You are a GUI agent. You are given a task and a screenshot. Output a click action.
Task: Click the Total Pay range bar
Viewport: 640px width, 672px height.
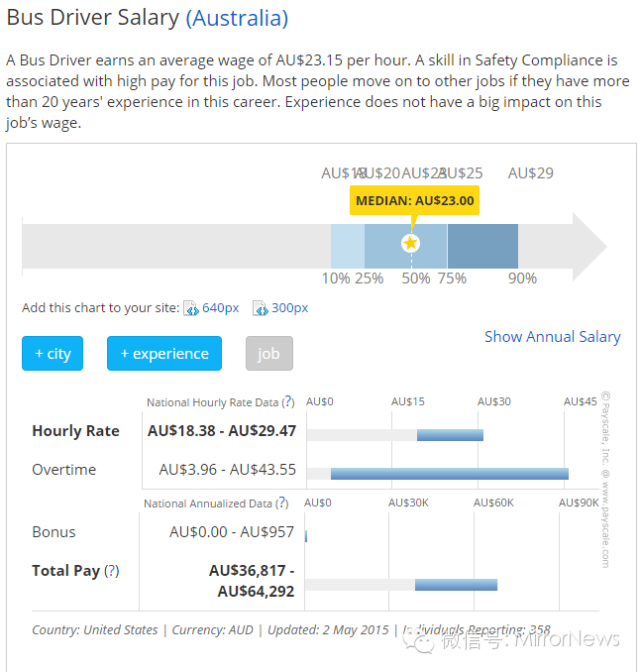pyautogui.click(x=456, y=584)
